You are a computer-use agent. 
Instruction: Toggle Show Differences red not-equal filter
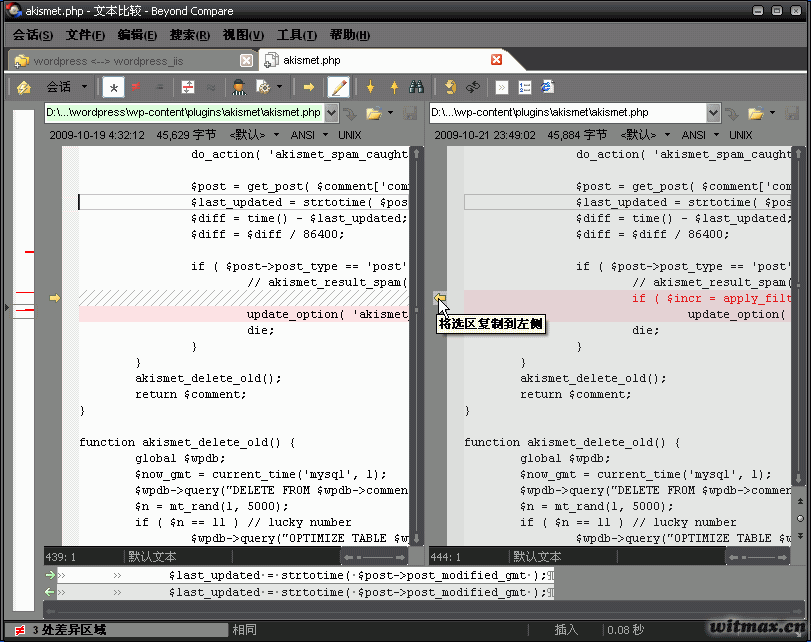coord(136,87)
